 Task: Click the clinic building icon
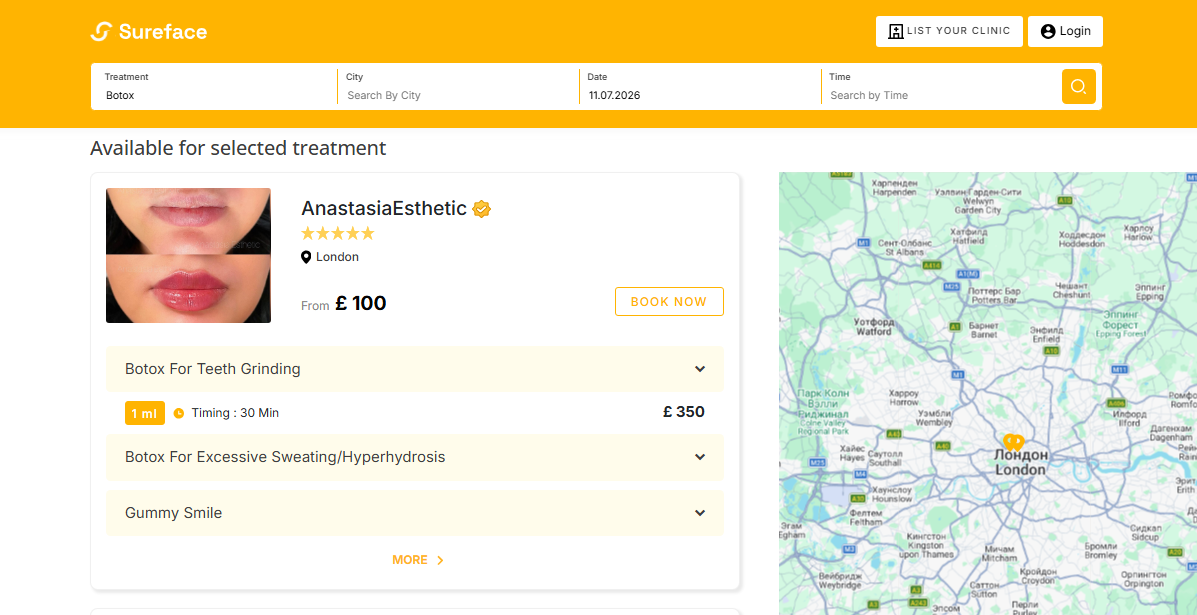895,31
